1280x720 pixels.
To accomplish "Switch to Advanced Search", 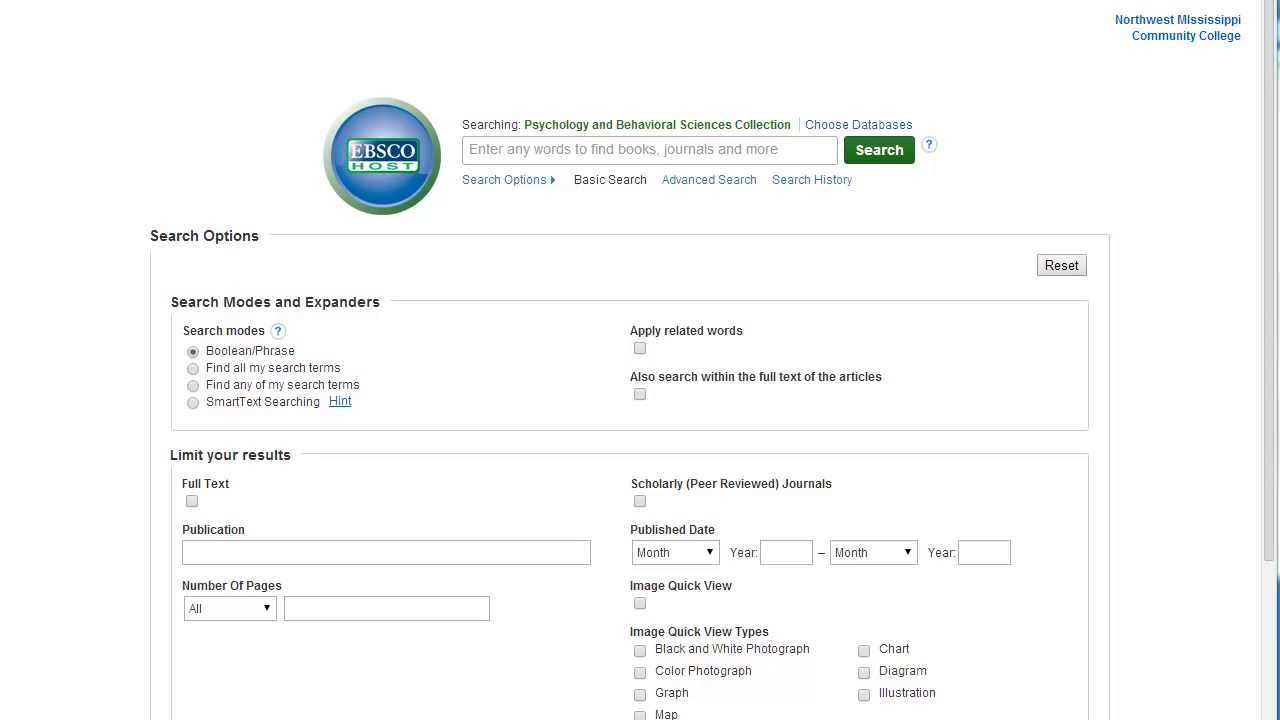I will coord(709,180).
